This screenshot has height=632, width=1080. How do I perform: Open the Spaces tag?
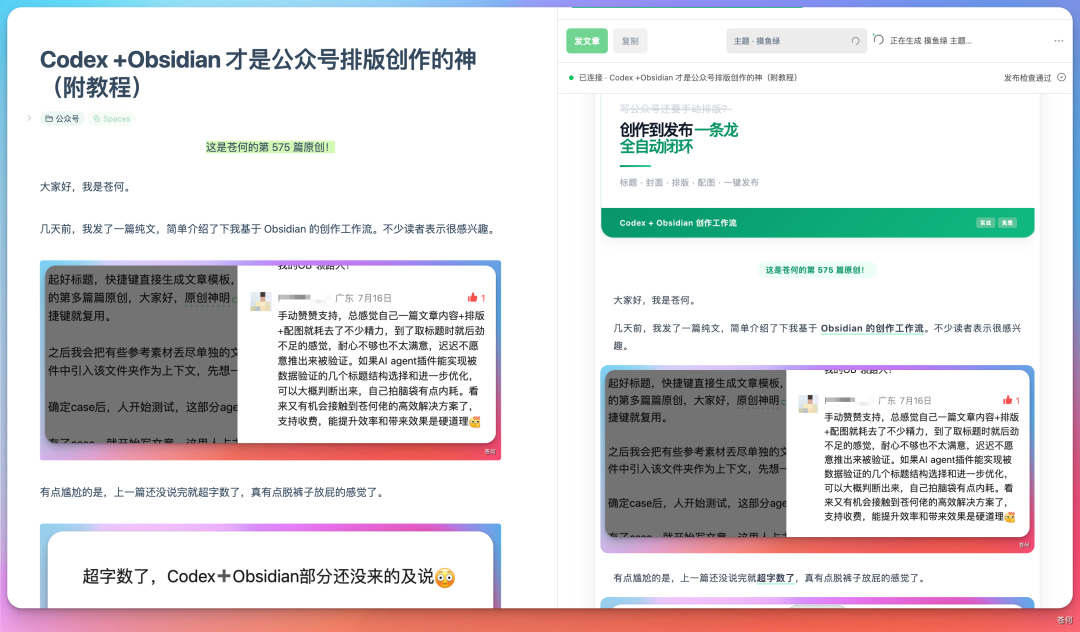tap(112, 118)
